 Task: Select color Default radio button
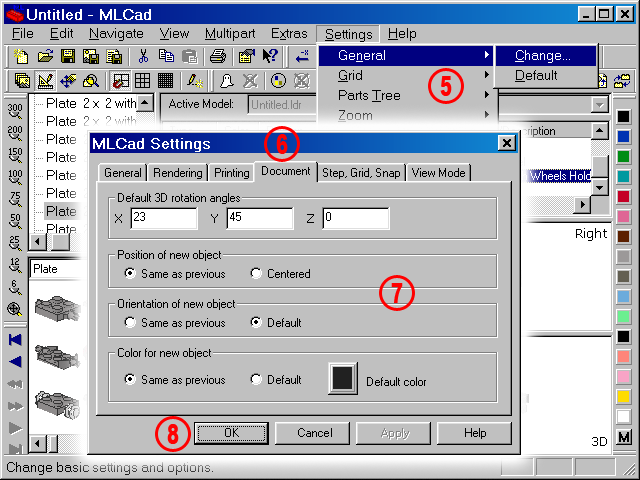[256, 379]
